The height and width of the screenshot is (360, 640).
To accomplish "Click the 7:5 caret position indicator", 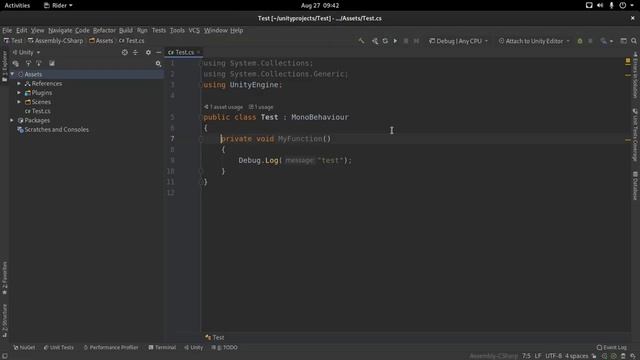I will click(526, 356).
